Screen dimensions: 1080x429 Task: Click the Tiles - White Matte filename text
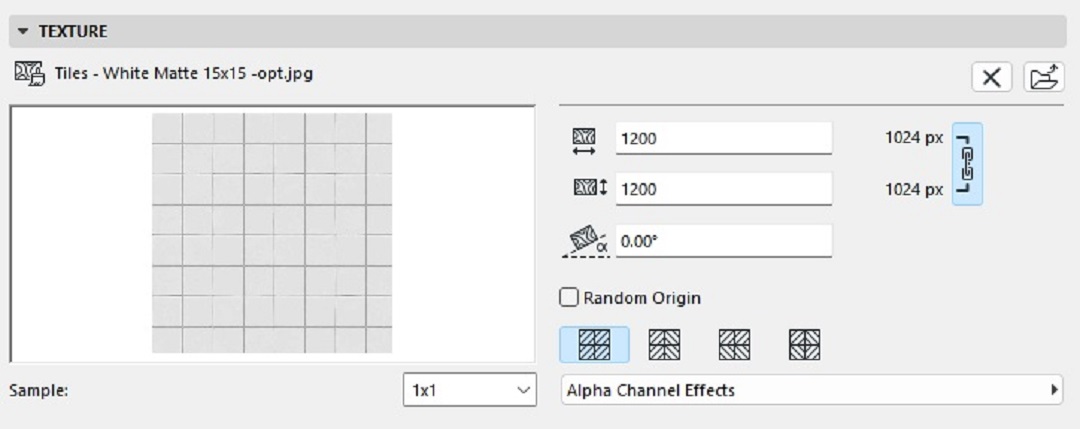pyautogui.click(x=184, y=73)
